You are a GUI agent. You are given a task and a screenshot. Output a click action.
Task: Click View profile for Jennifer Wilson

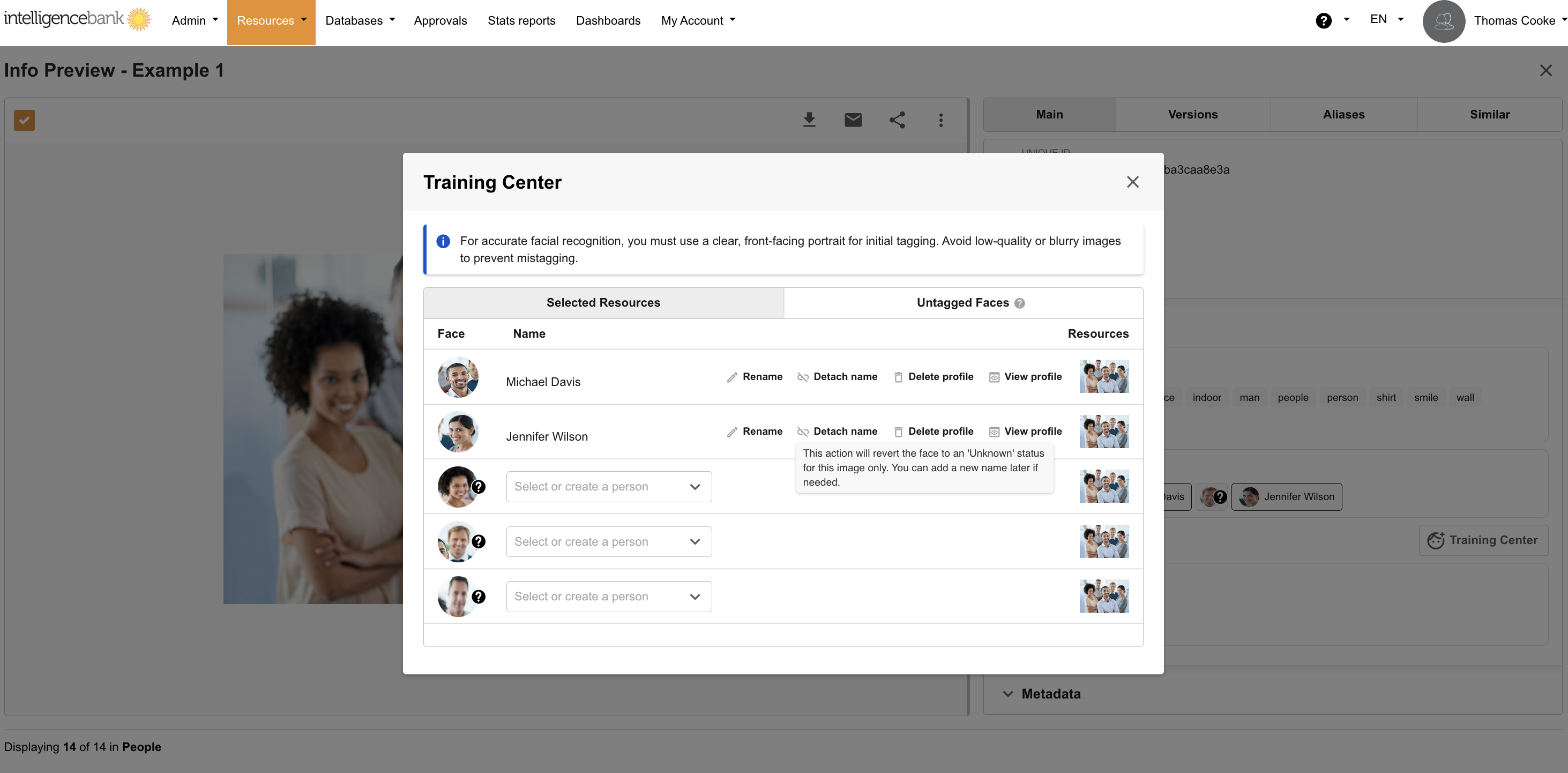1025,432
